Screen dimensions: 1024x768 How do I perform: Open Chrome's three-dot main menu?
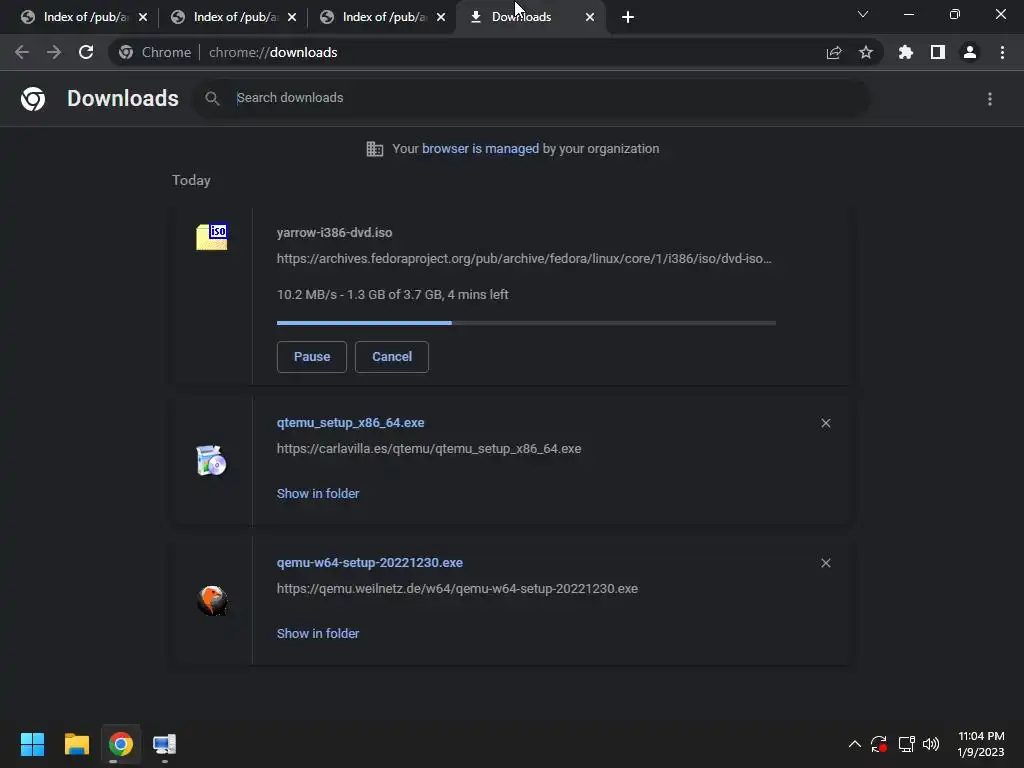coord(1002,52)
